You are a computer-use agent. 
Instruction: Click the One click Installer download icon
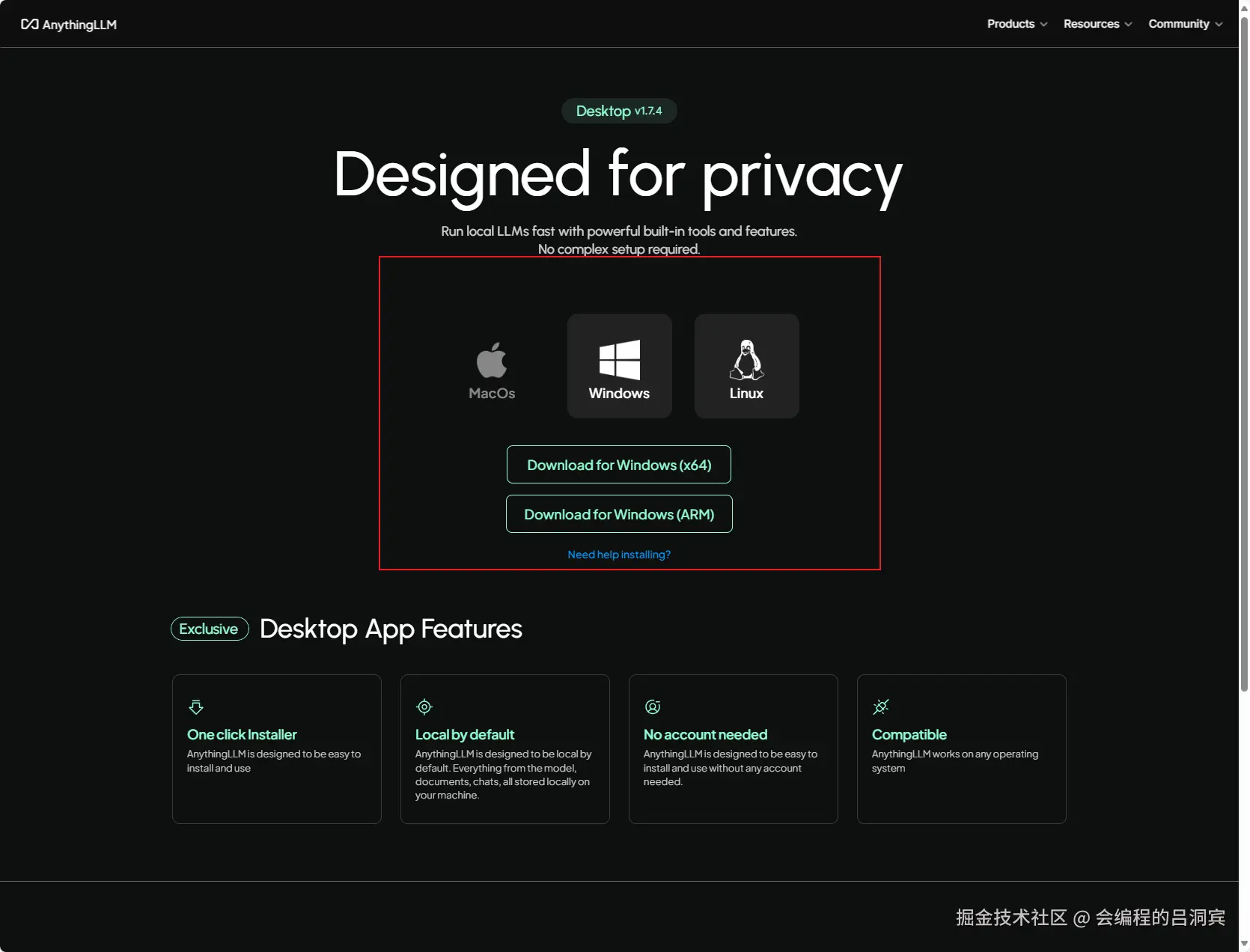point(196,707)
